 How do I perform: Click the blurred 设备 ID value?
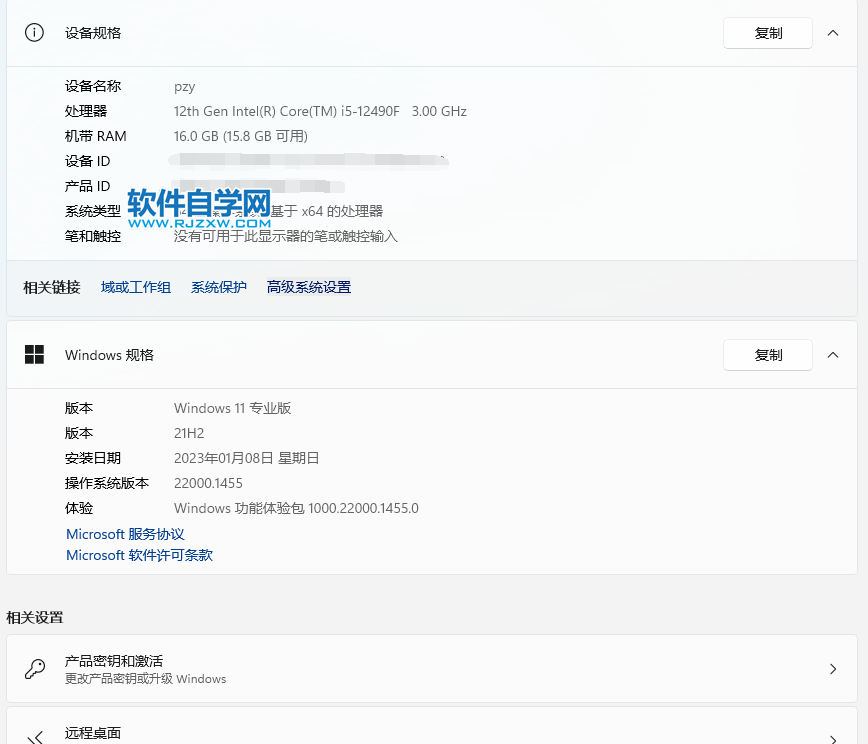tap(308, 161)
